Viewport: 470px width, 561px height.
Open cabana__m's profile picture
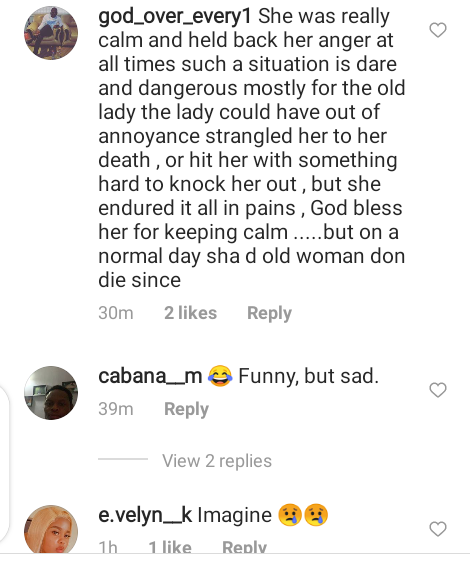[x=51, y=393]
